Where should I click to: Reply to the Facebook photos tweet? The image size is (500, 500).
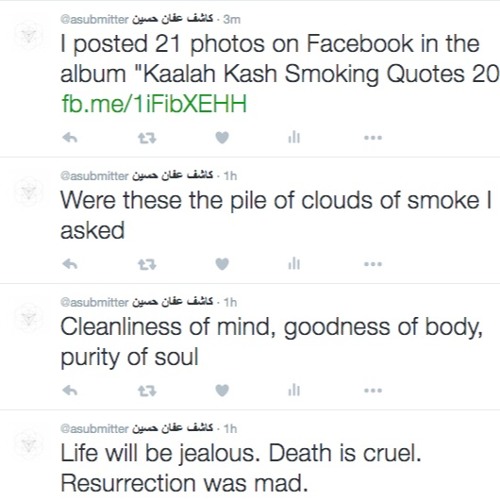point(70,137)
